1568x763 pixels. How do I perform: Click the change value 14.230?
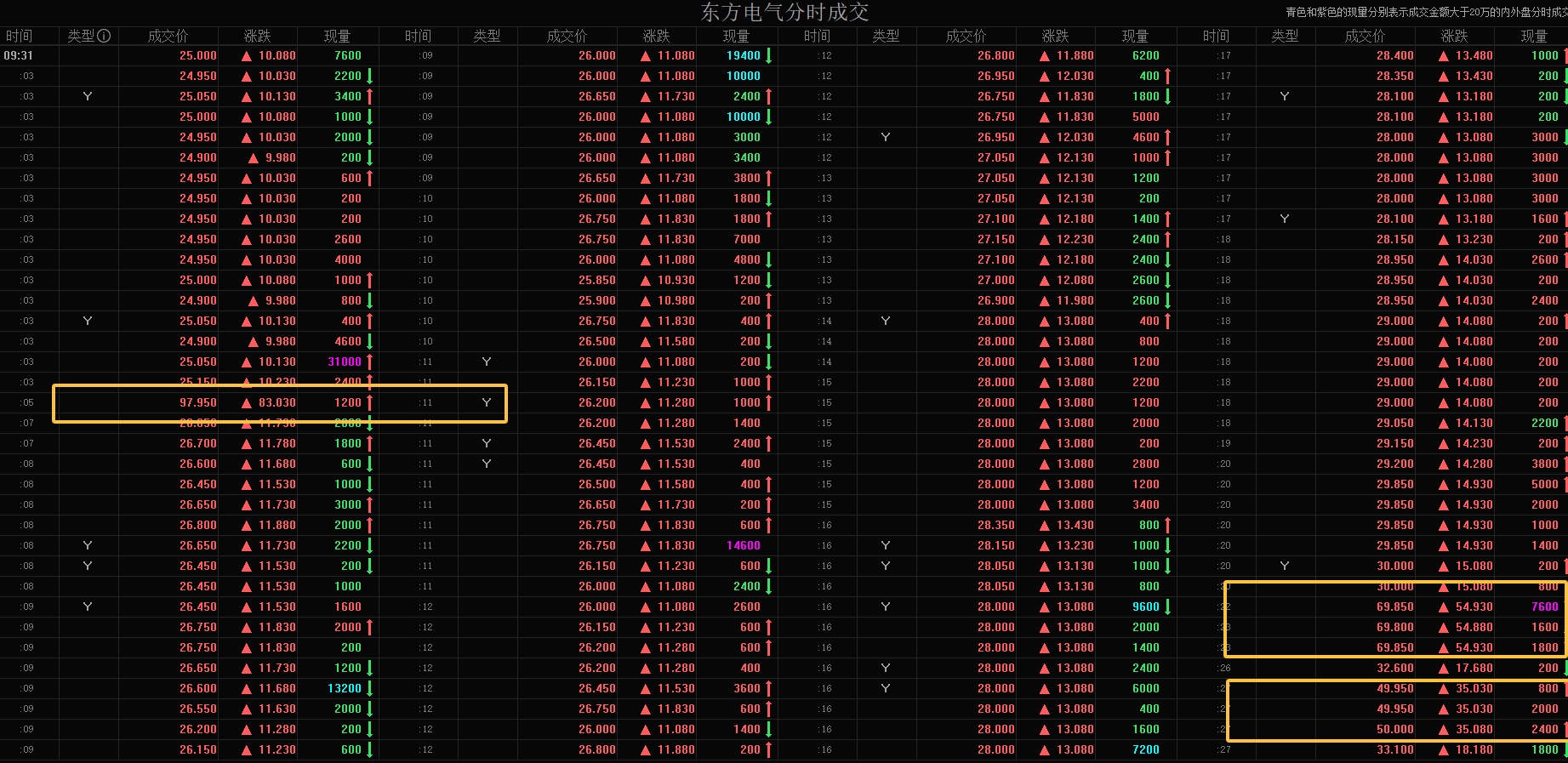(1474, 443)
